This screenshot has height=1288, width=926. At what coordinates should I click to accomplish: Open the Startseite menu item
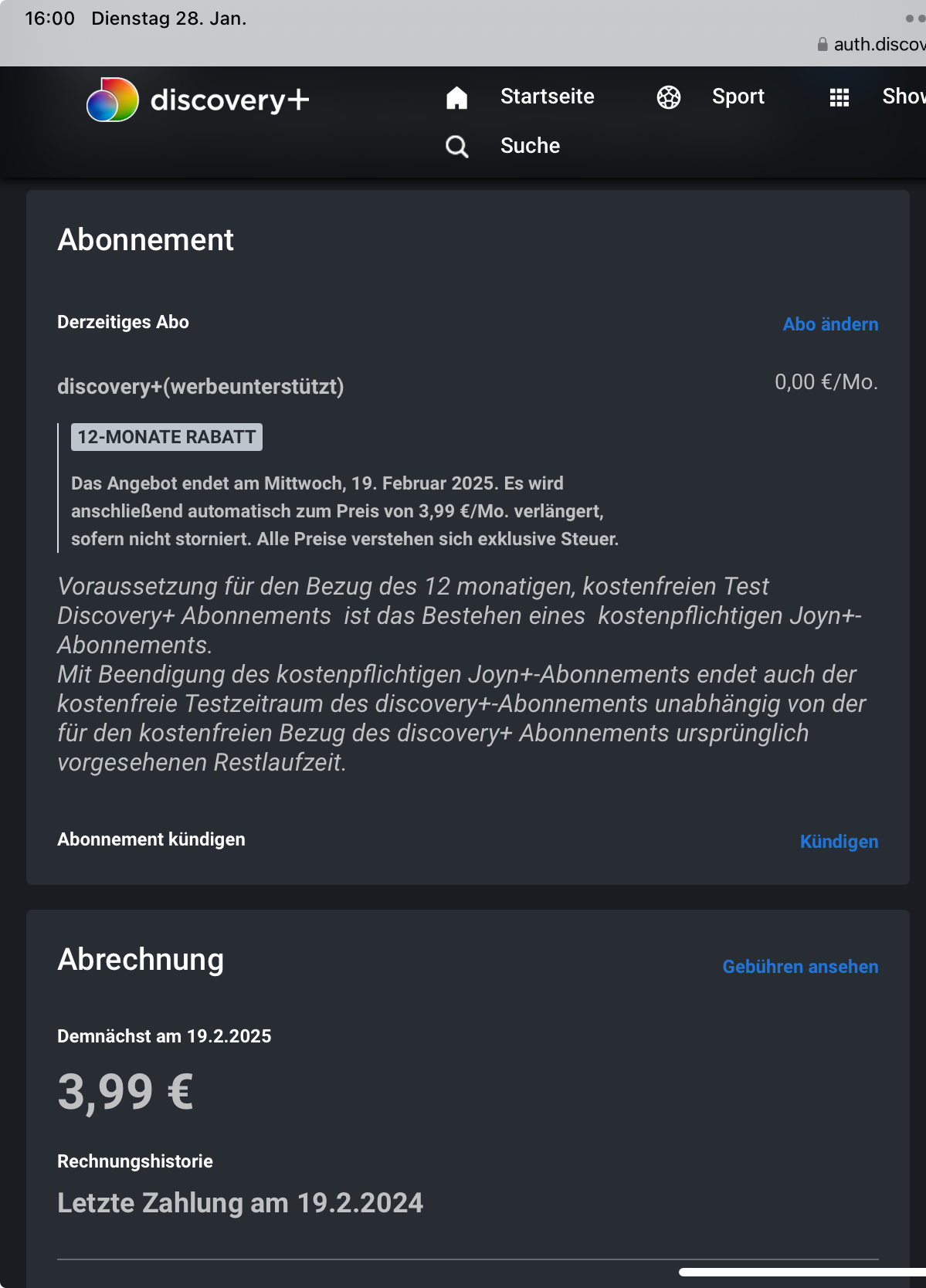click(x=547, y=97)
